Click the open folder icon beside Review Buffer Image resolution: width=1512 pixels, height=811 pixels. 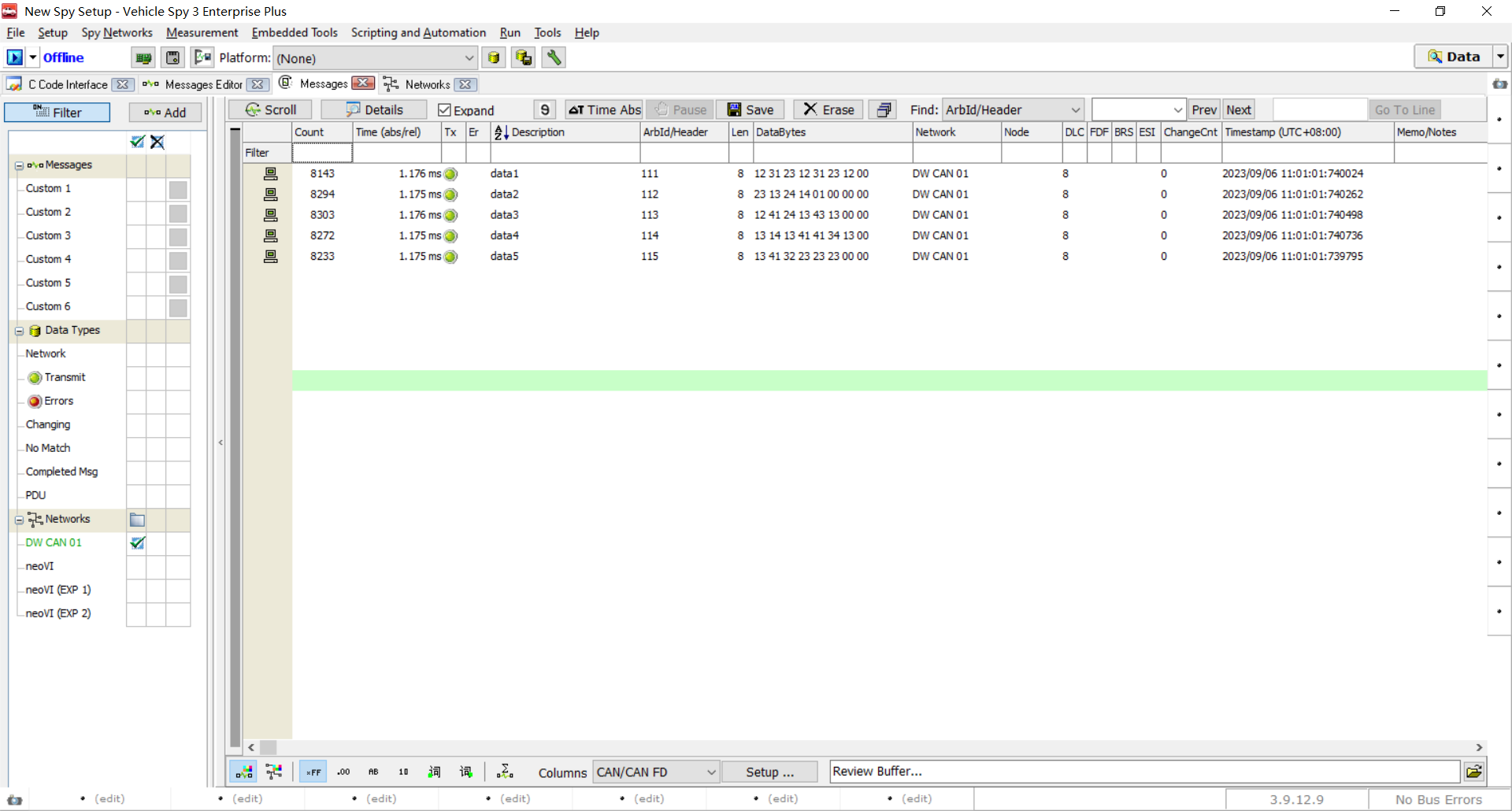(1474, 772)
